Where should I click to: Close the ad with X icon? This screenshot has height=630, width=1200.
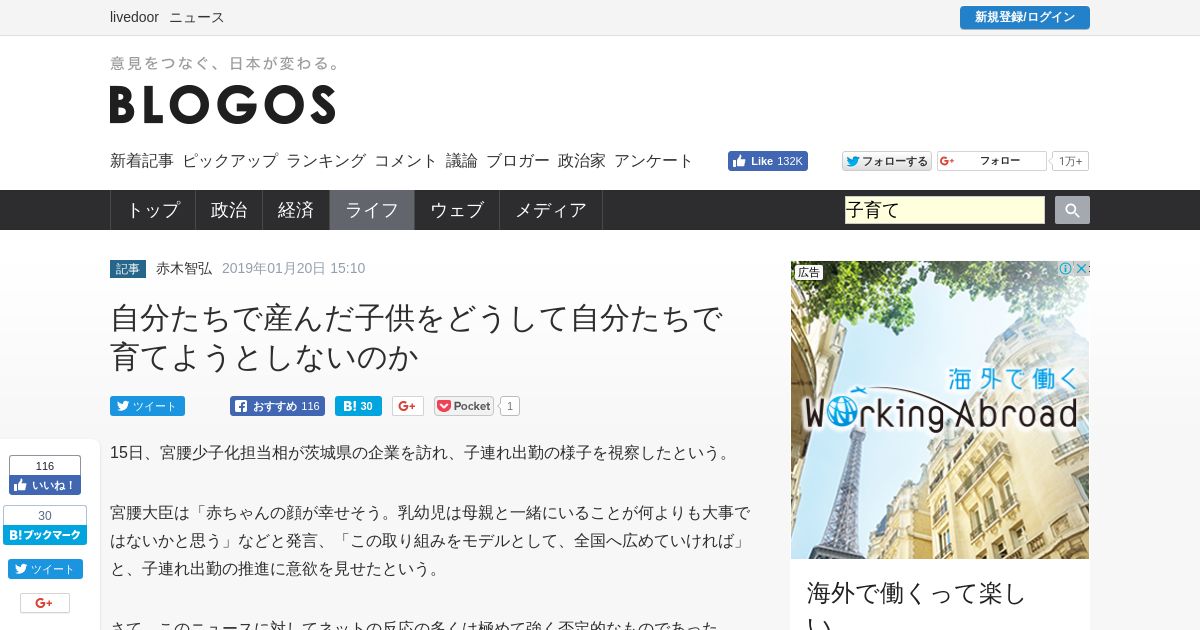tap(1081, 269)
